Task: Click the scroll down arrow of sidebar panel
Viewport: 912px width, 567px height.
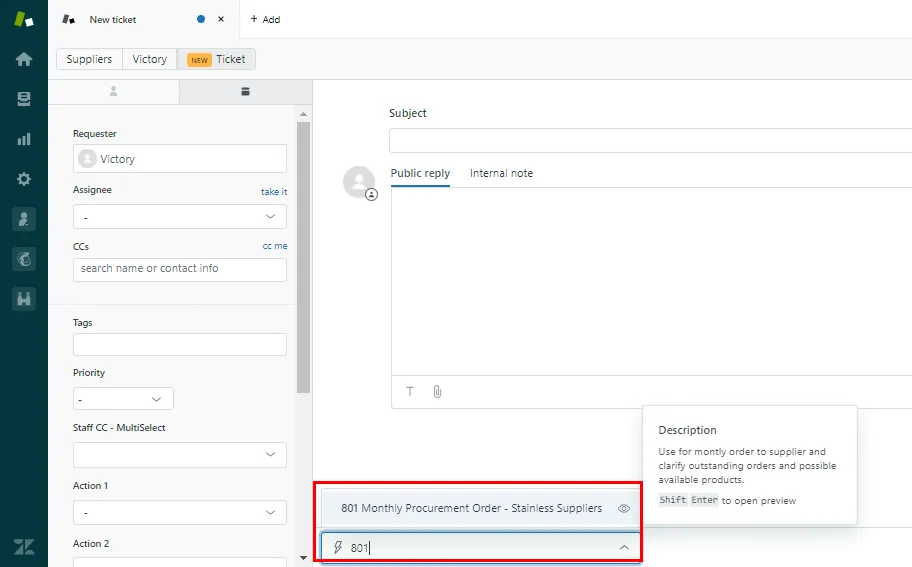Action: pos(303,558)
